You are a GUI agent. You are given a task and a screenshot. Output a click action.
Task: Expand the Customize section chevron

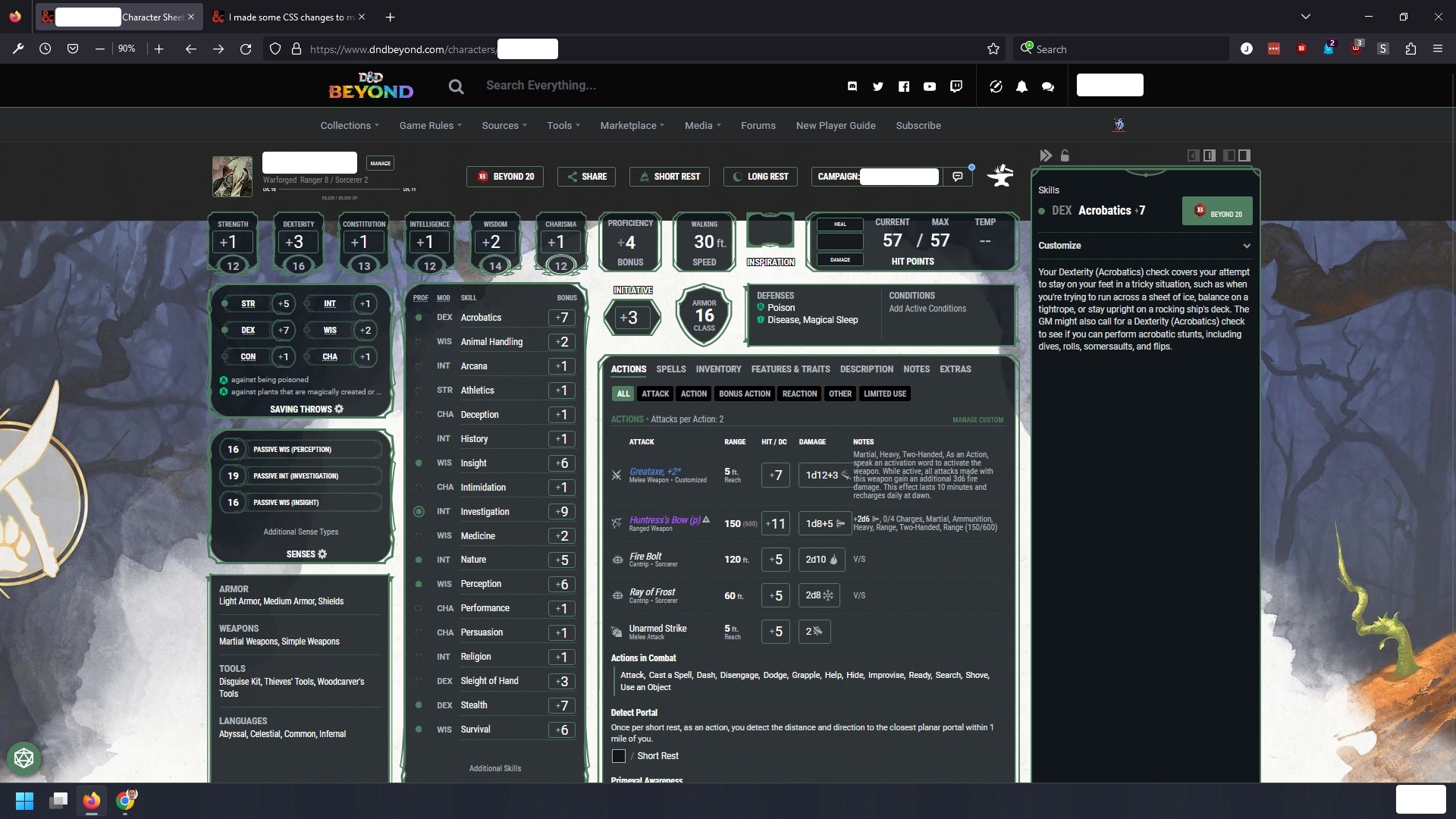pos(1246,246)
